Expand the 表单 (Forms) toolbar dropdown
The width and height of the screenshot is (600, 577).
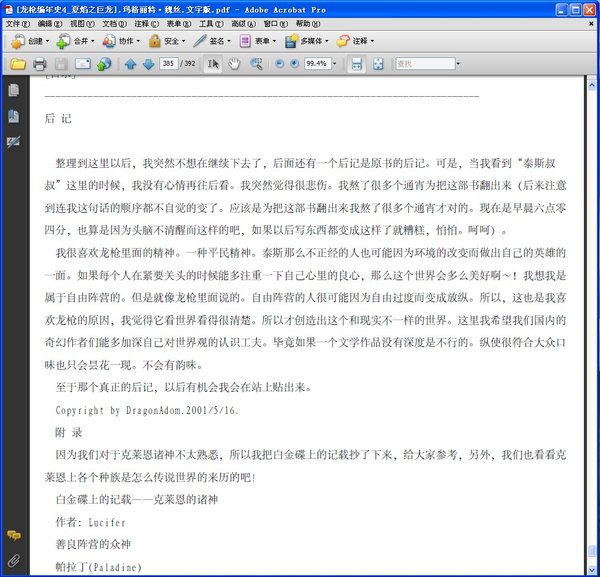[274, 41]
